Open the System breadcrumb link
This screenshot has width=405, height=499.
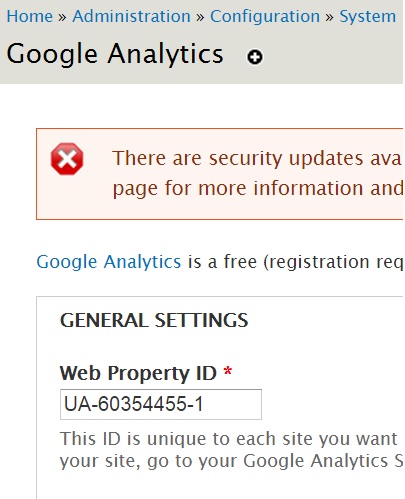click(x=368, y=16)
